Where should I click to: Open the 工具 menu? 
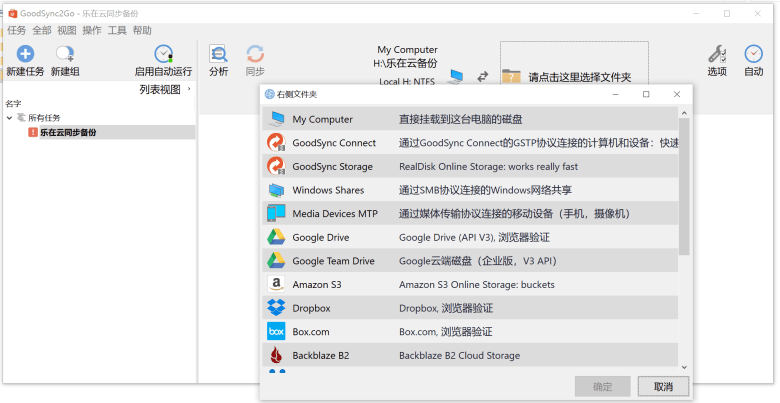pyautogui.click(x=117, y=30)
